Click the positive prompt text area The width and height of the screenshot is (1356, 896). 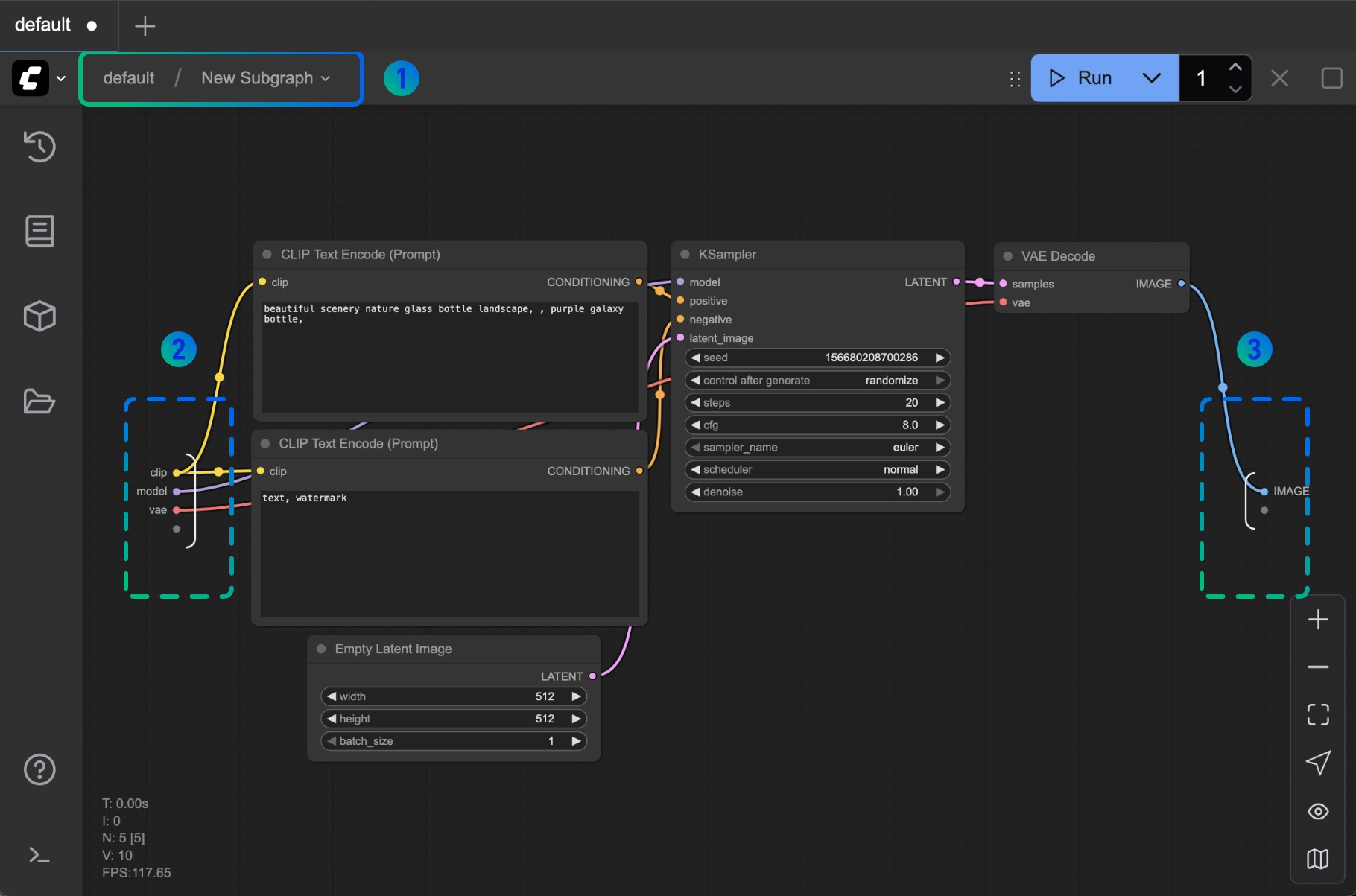(x=447, y=358)
